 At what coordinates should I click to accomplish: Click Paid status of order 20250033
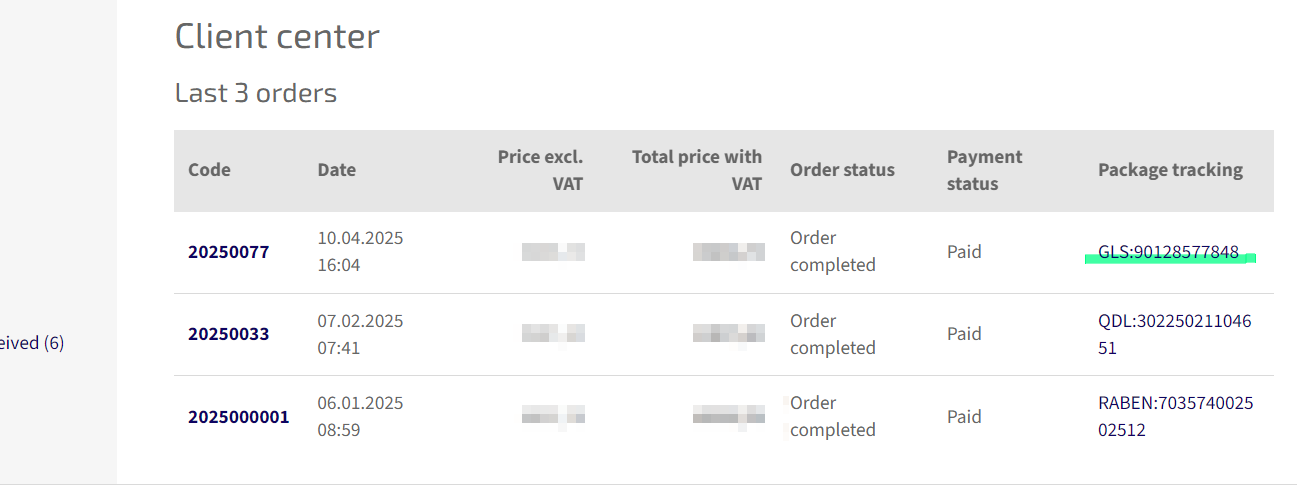click(964, 334)
